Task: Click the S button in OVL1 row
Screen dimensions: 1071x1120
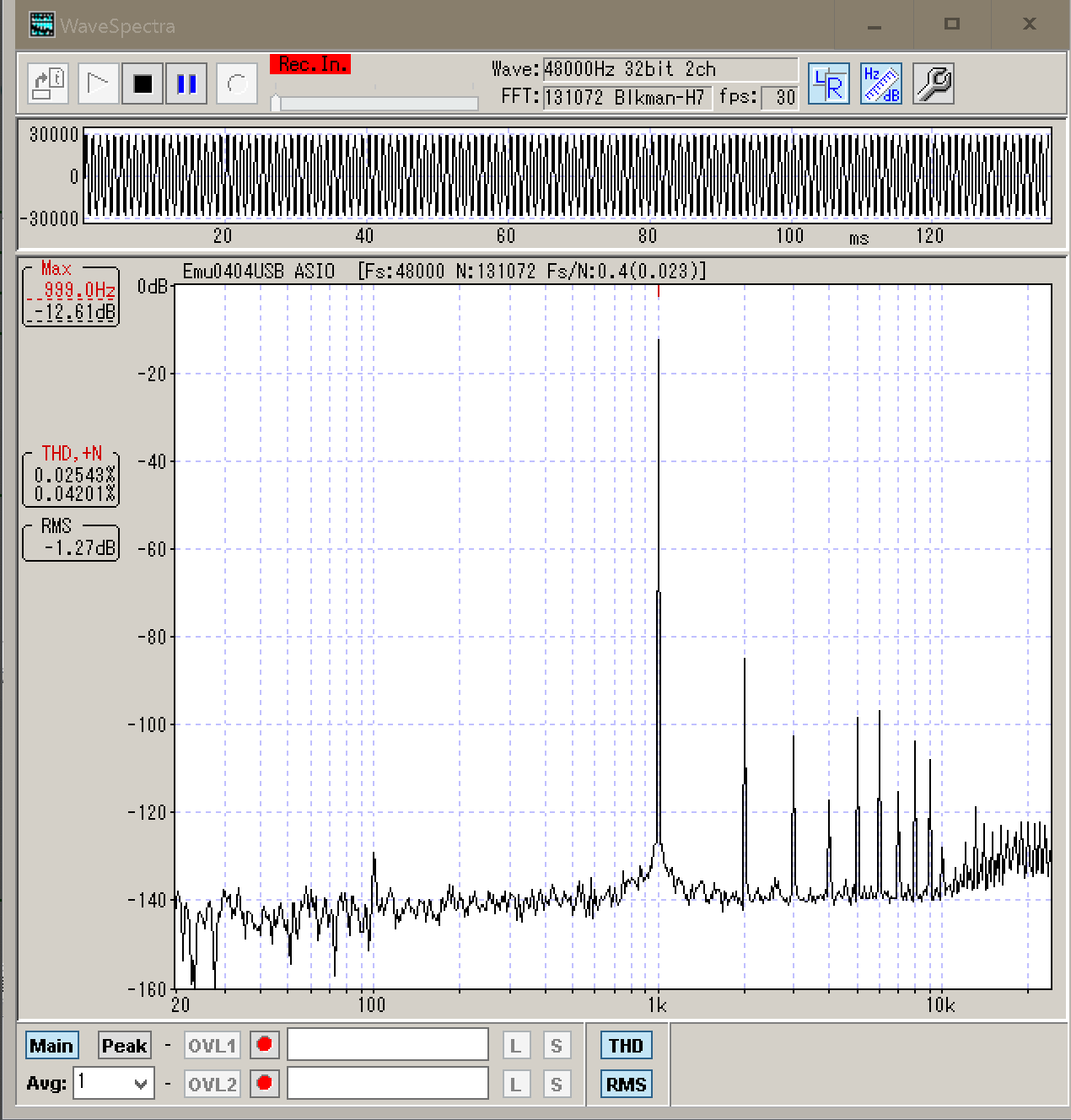Action: (556, 1046)
